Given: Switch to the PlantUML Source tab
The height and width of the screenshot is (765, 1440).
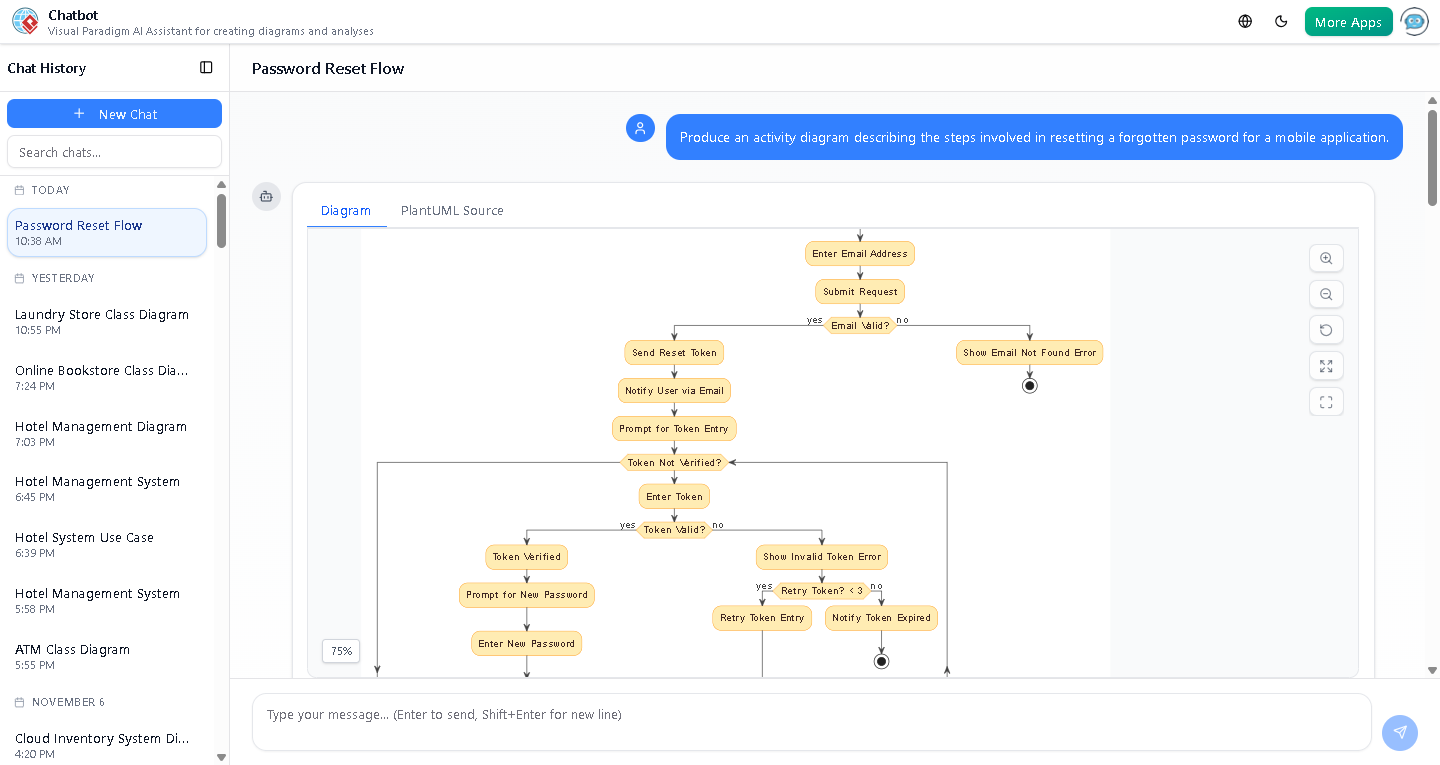Looking at the screenshot, I should coord(451,210).
